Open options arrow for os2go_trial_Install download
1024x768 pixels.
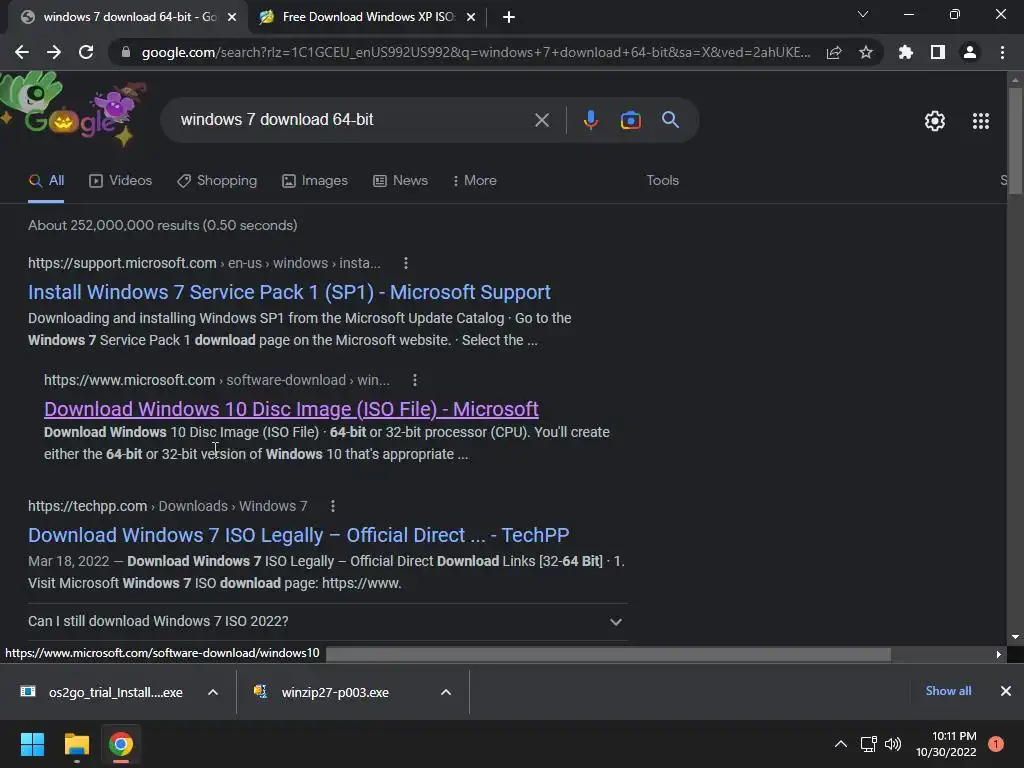click(x=213, y=692)
